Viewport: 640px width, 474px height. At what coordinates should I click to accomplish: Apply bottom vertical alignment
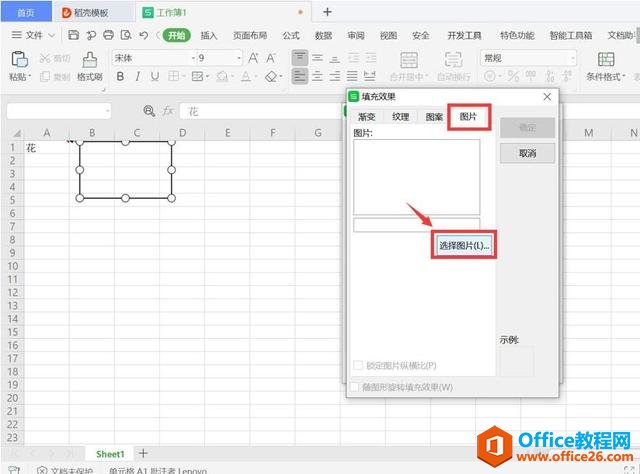335,58
